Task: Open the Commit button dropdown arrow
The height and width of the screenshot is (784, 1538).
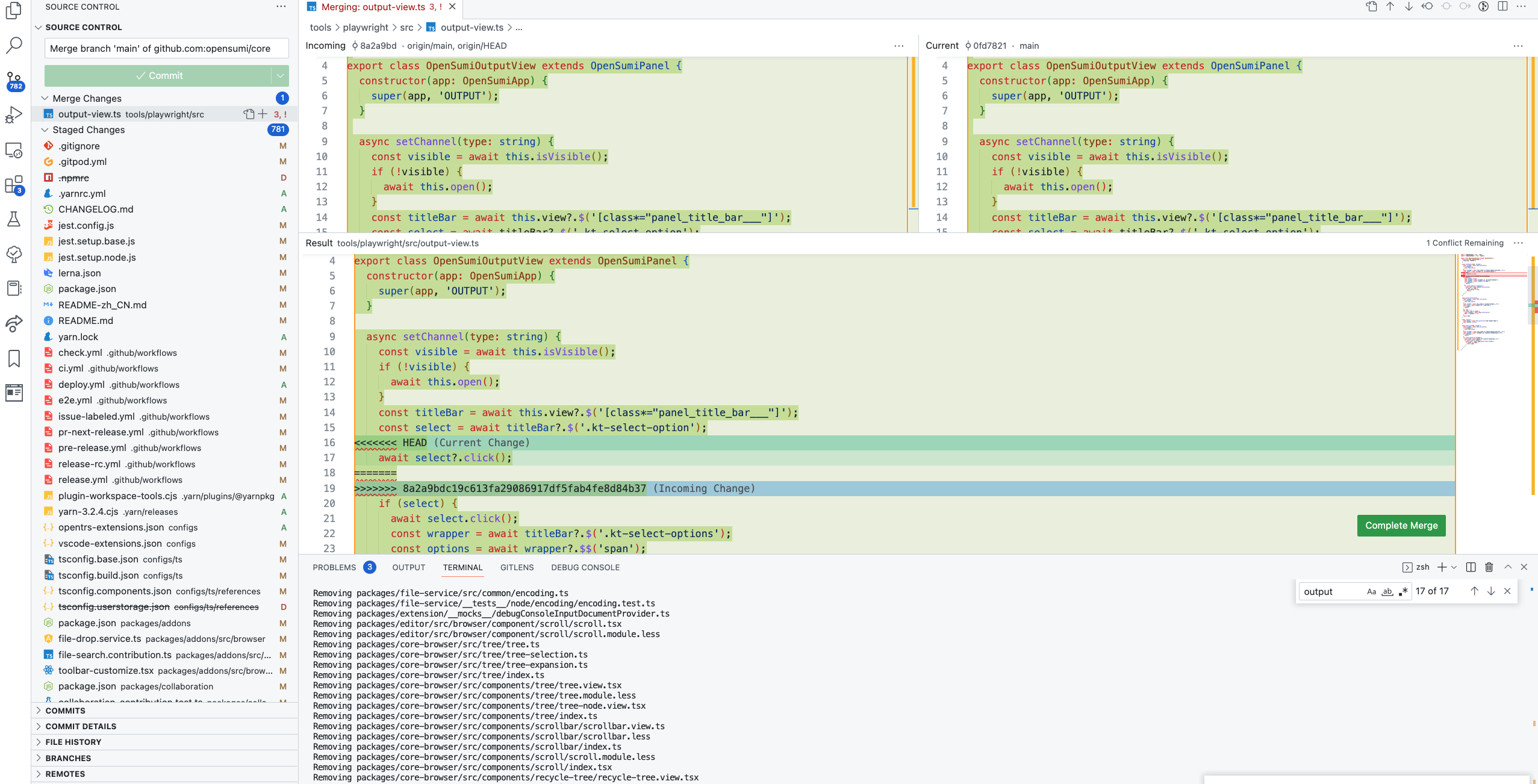Action: 279,75
